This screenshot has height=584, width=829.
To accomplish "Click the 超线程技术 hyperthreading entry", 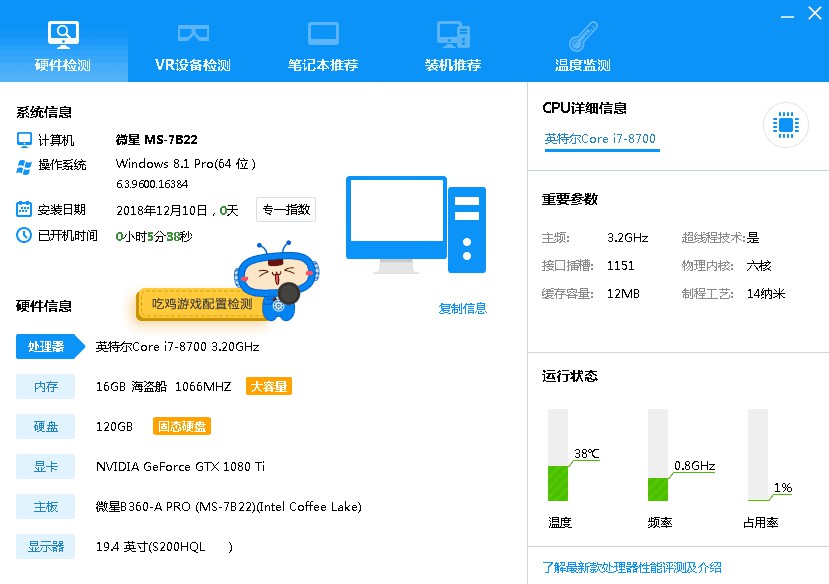I will 720,238.
